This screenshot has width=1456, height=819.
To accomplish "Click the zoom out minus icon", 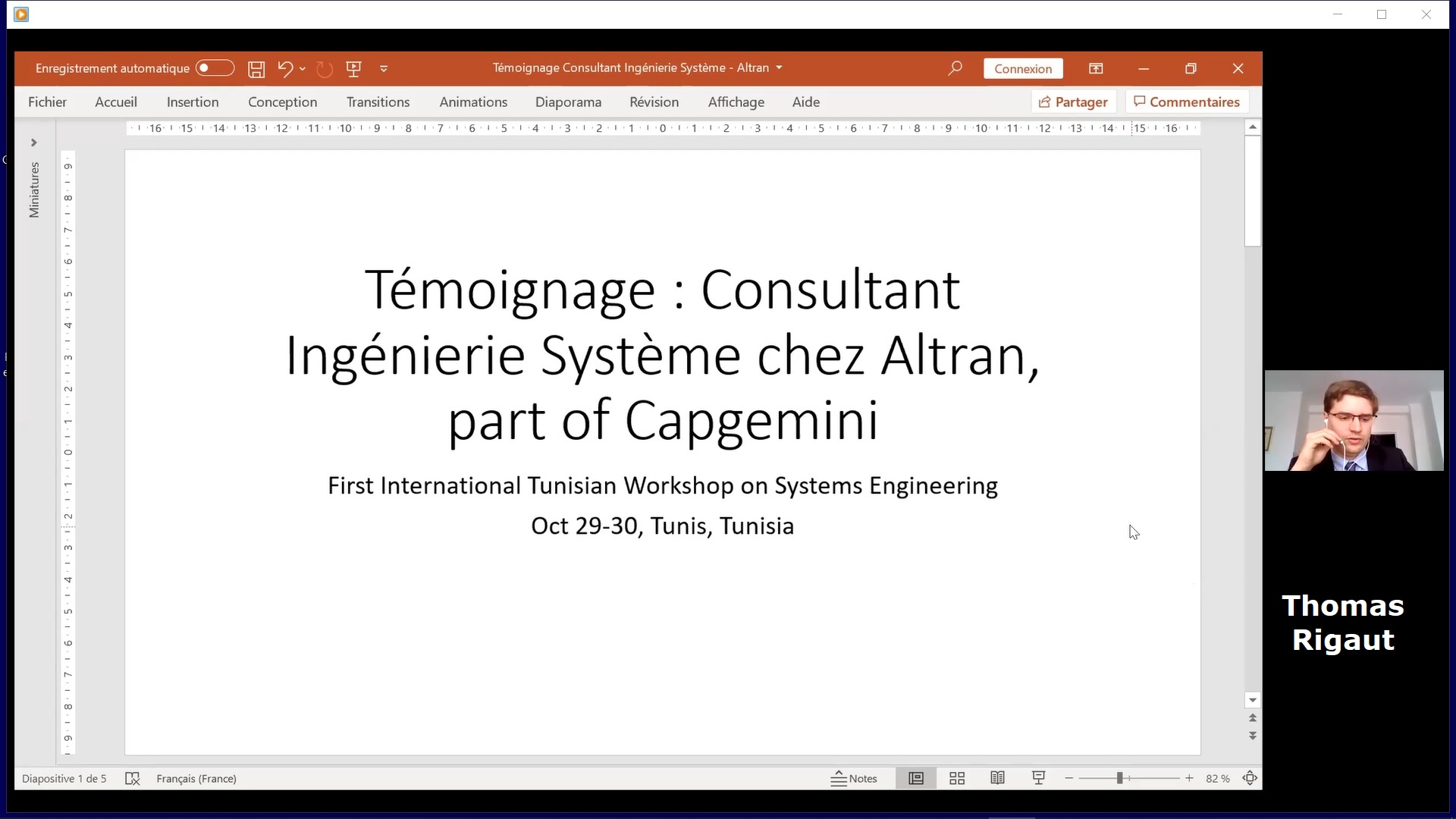I will coord(1069,779).
